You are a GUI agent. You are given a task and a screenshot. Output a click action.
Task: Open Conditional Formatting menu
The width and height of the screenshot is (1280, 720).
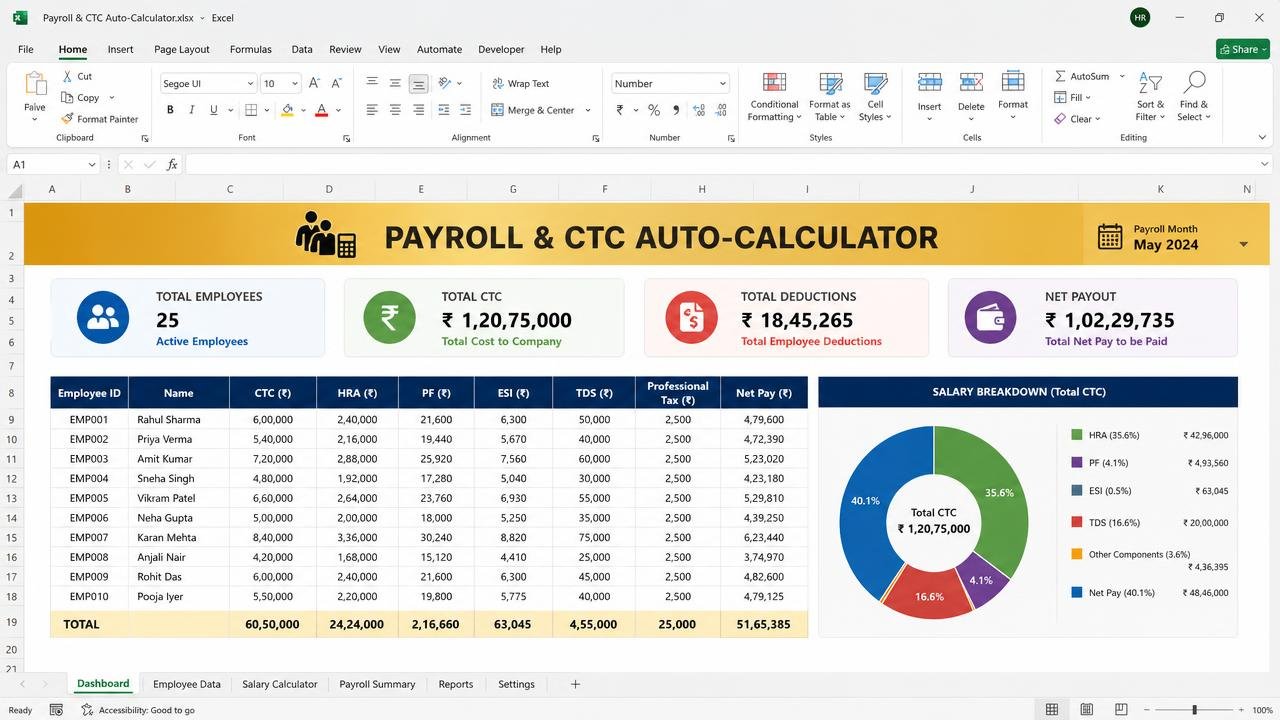775,97
